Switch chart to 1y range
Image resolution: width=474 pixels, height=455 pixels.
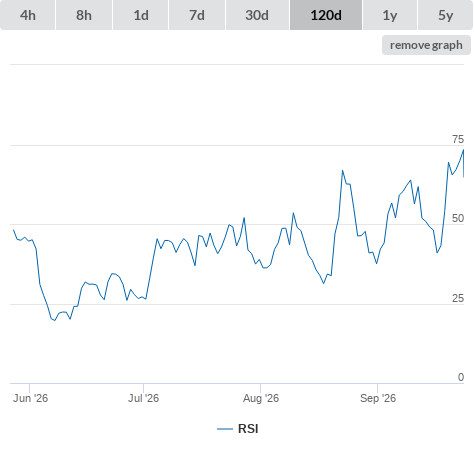click(390, 15)
